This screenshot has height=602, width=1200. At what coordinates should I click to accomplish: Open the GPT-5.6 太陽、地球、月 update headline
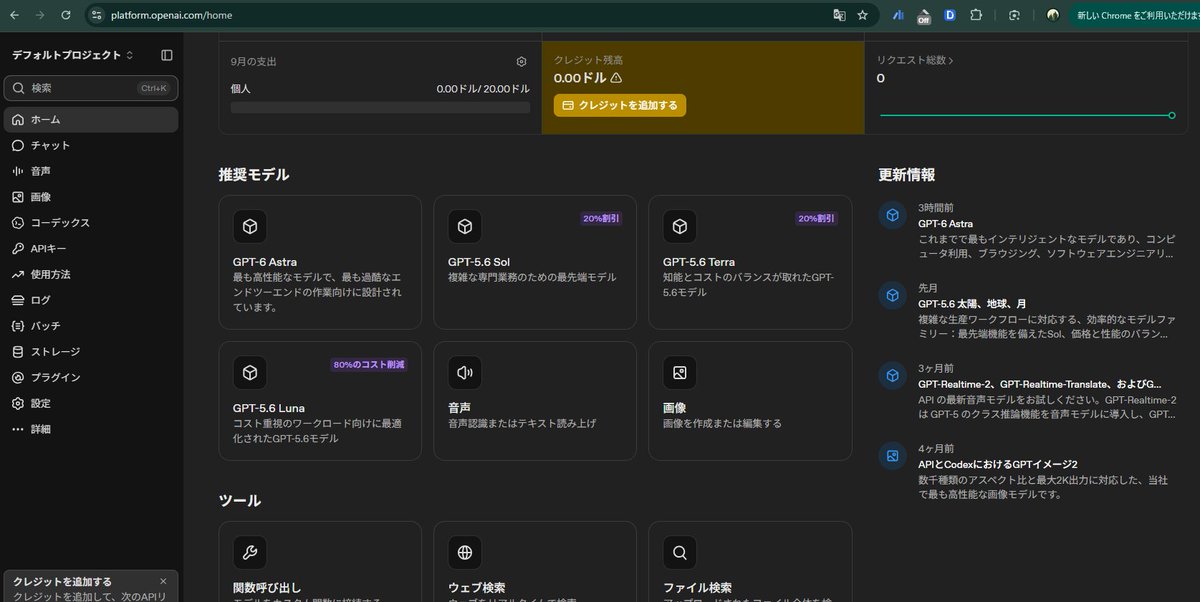tap(972, 304)
